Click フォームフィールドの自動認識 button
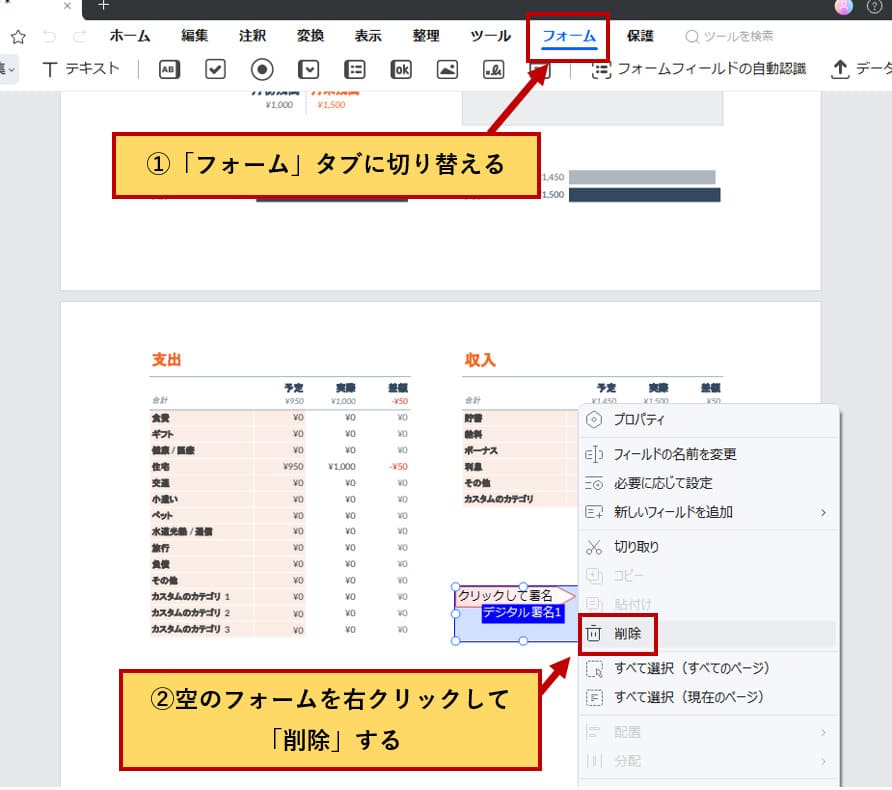This screenshot has height=790, width=892. (700, 69)
